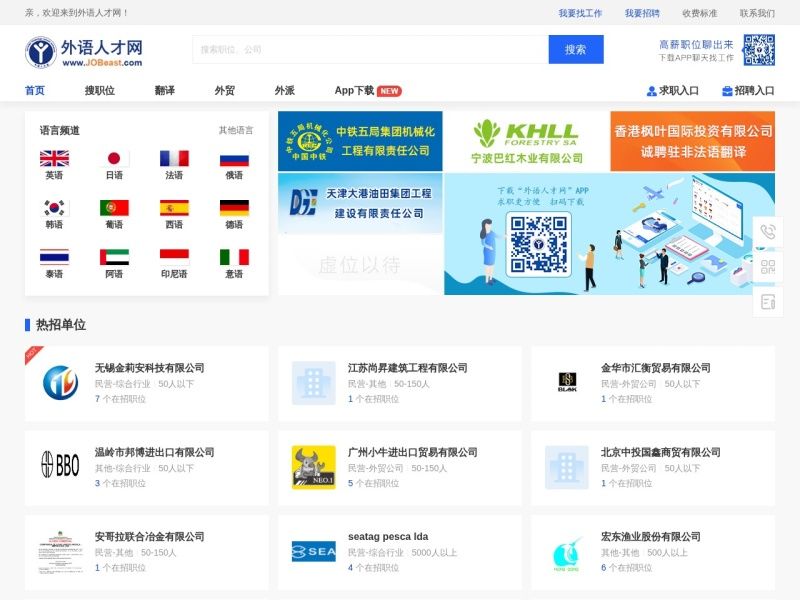
Task: Pick the German flag icon
Action: tap(234, 208)
